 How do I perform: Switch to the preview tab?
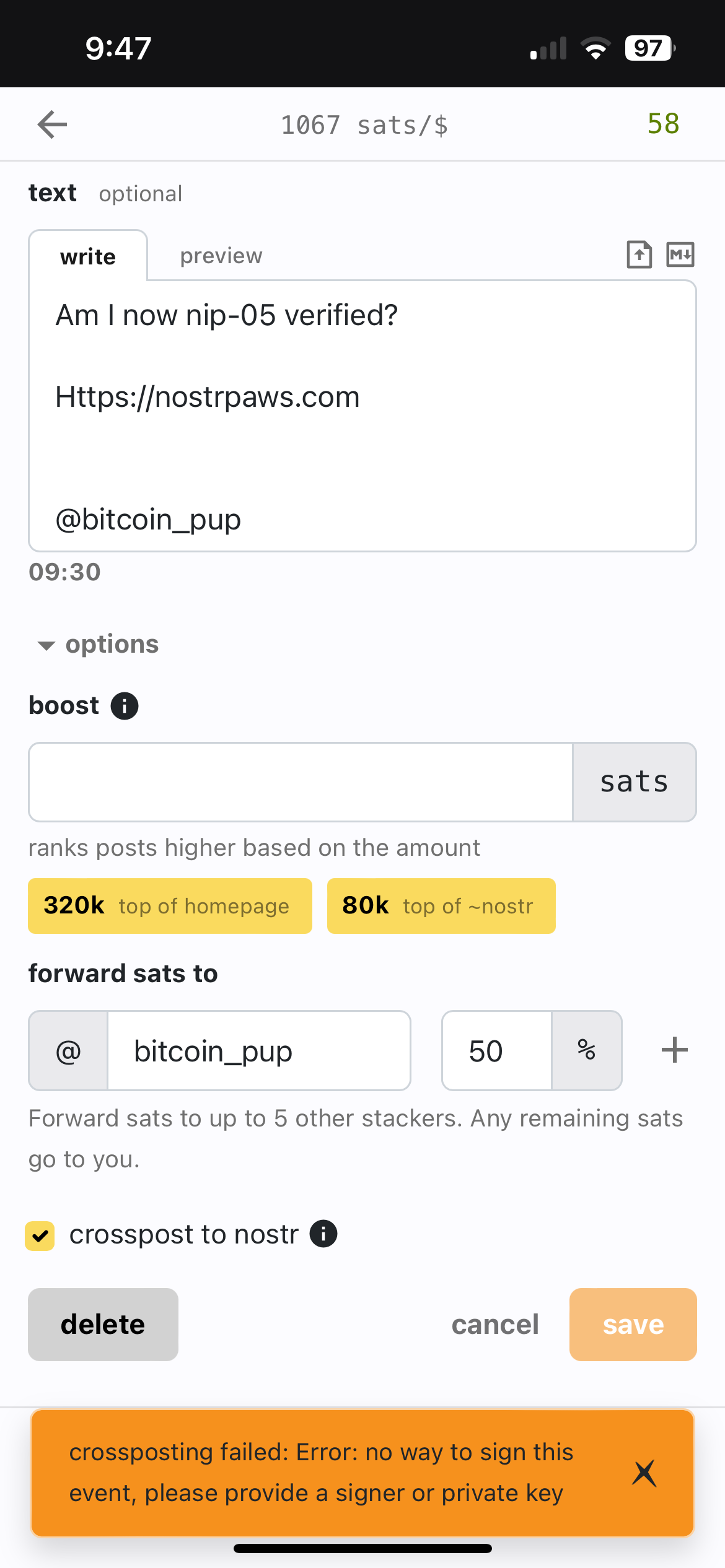[x=221, y=256]
